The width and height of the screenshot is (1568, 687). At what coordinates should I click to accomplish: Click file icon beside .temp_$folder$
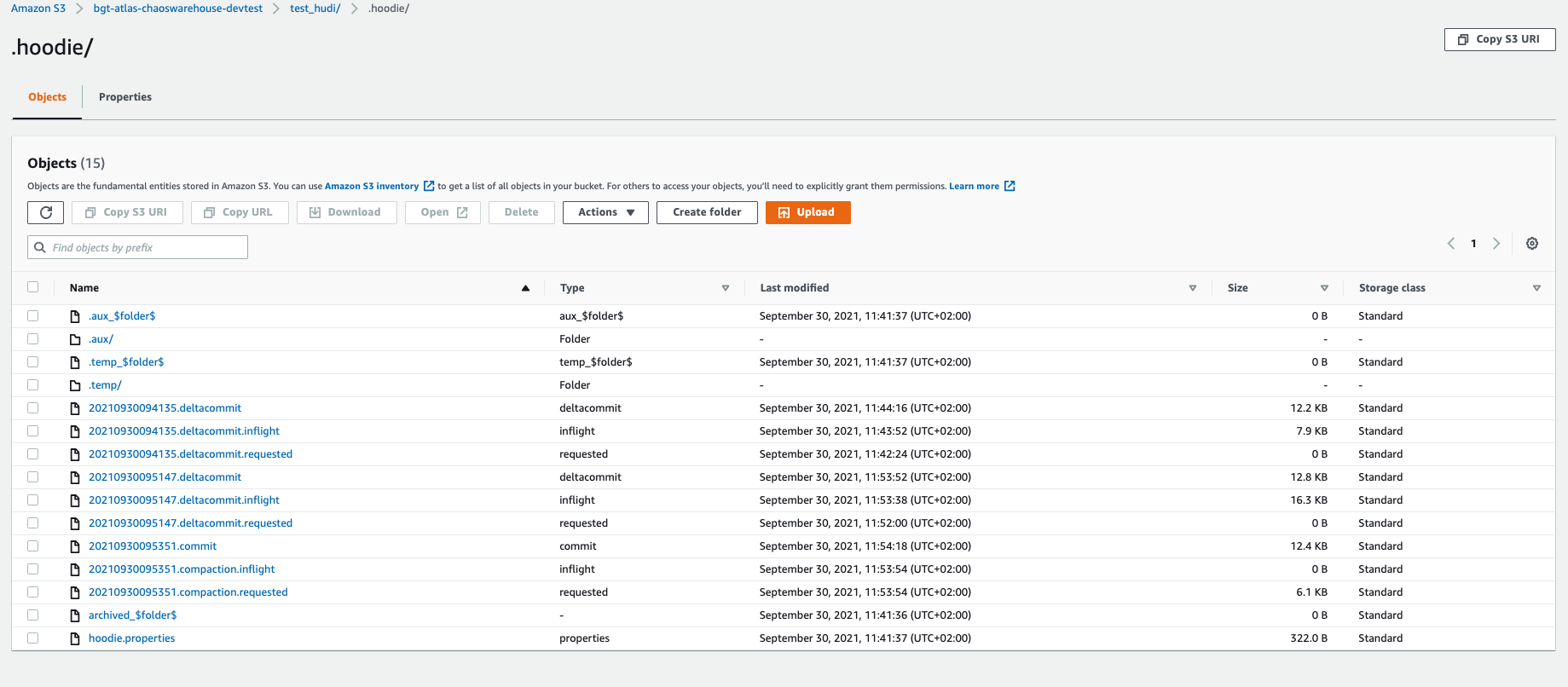[x=75, y=362]
